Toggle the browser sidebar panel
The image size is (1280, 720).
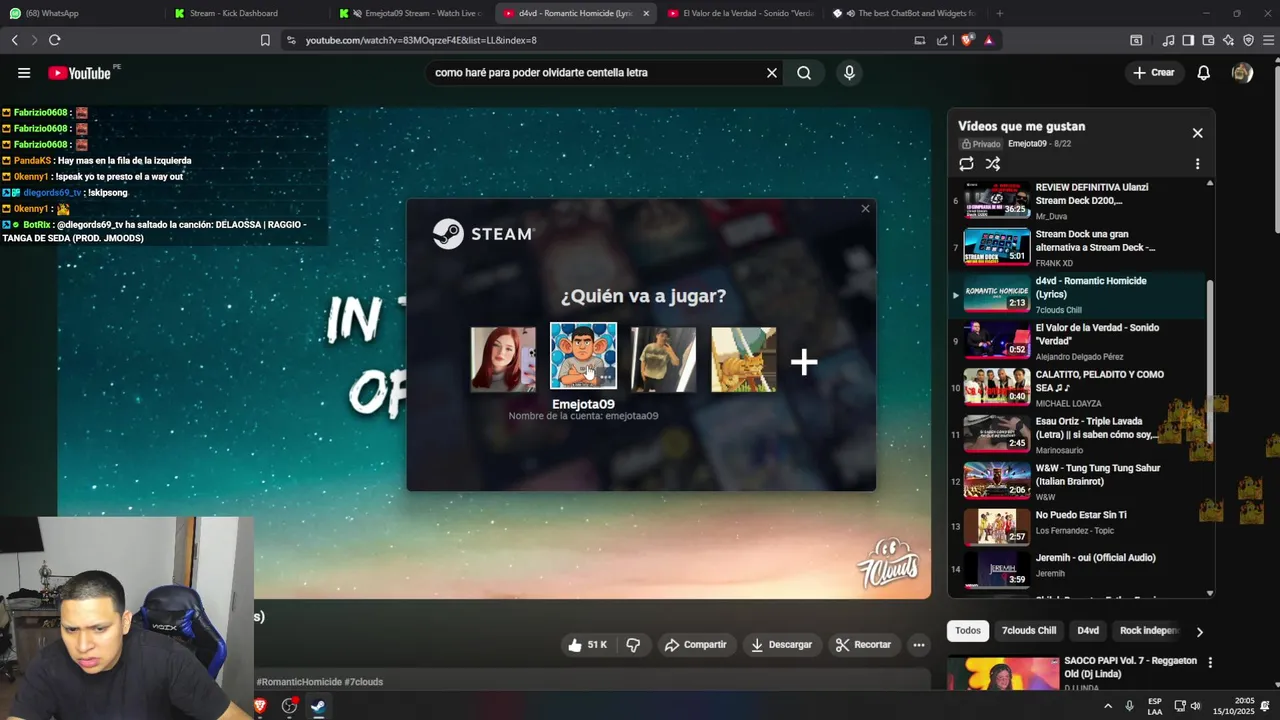(x=1188, y=40)
